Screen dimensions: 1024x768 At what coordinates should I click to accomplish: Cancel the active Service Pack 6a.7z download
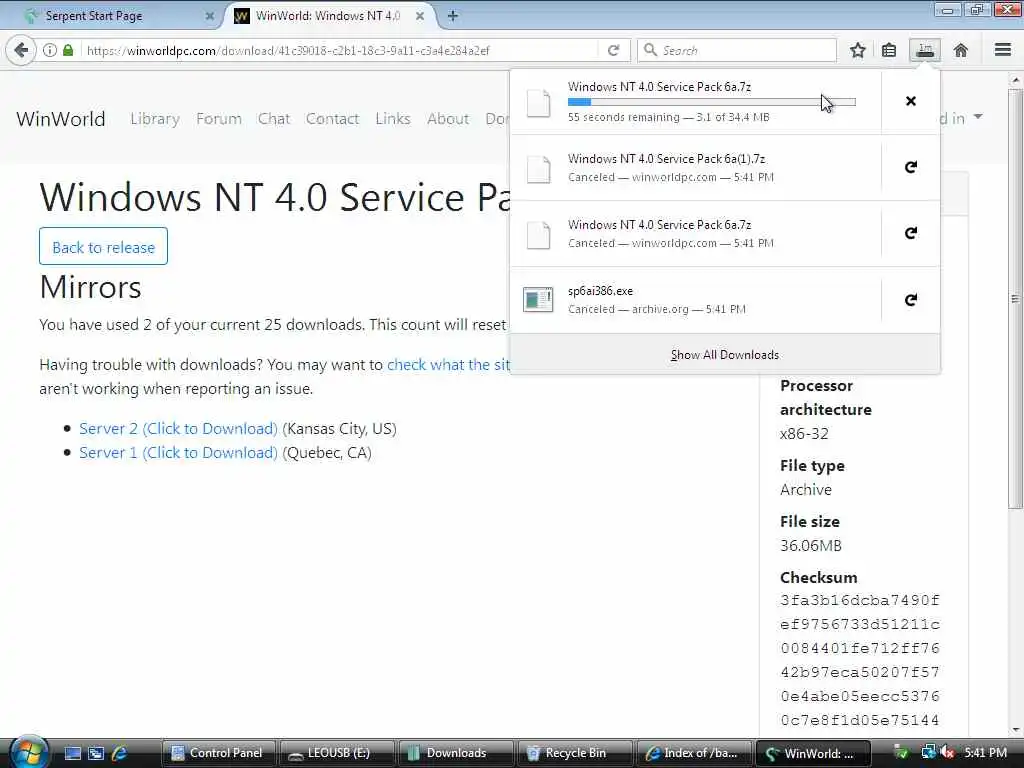point(911,101)
